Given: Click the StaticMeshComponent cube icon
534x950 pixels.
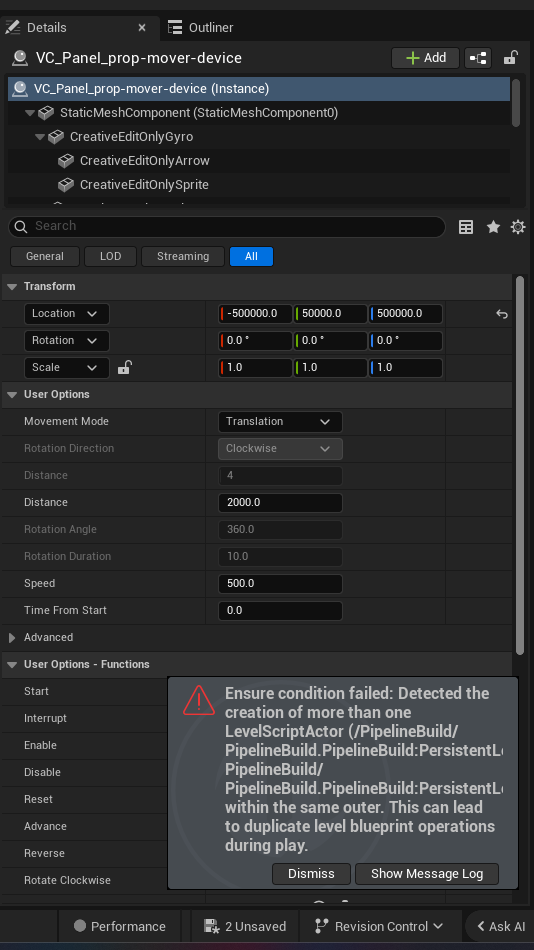Looking at the screenshot, I should (46, 113).
